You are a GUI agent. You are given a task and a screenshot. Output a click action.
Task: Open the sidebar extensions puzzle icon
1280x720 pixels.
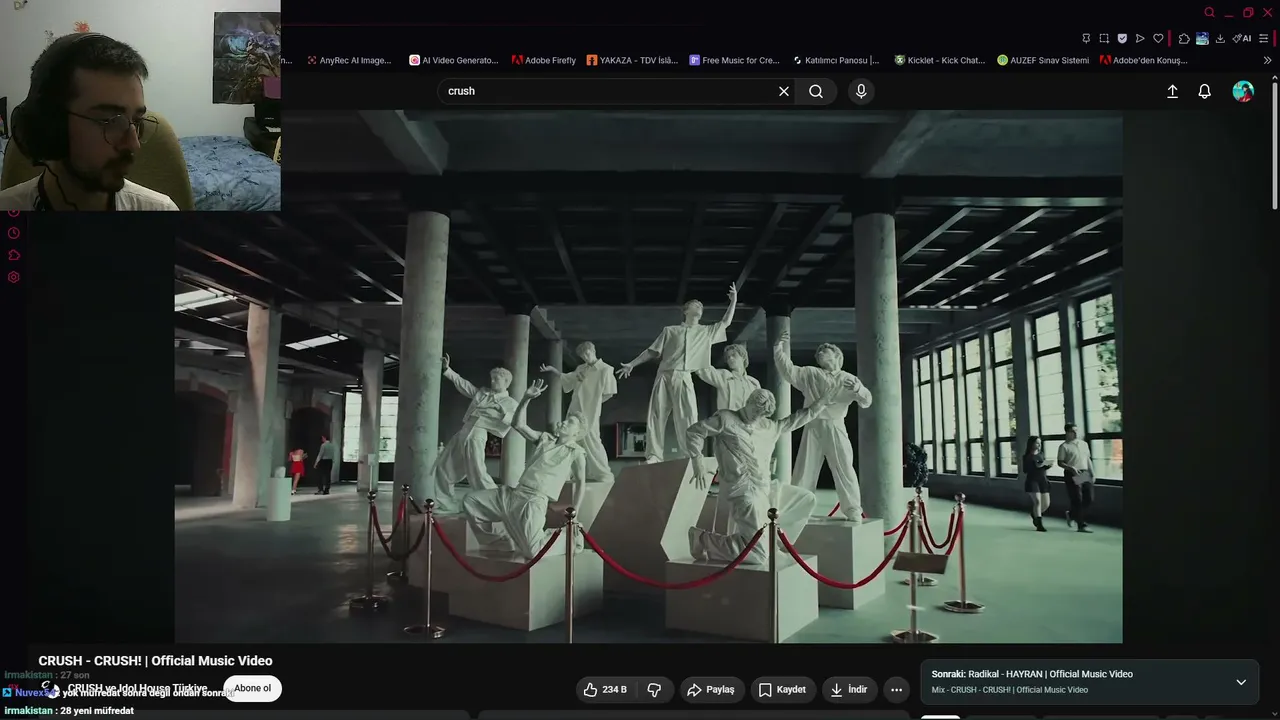[x=14, y=255]
